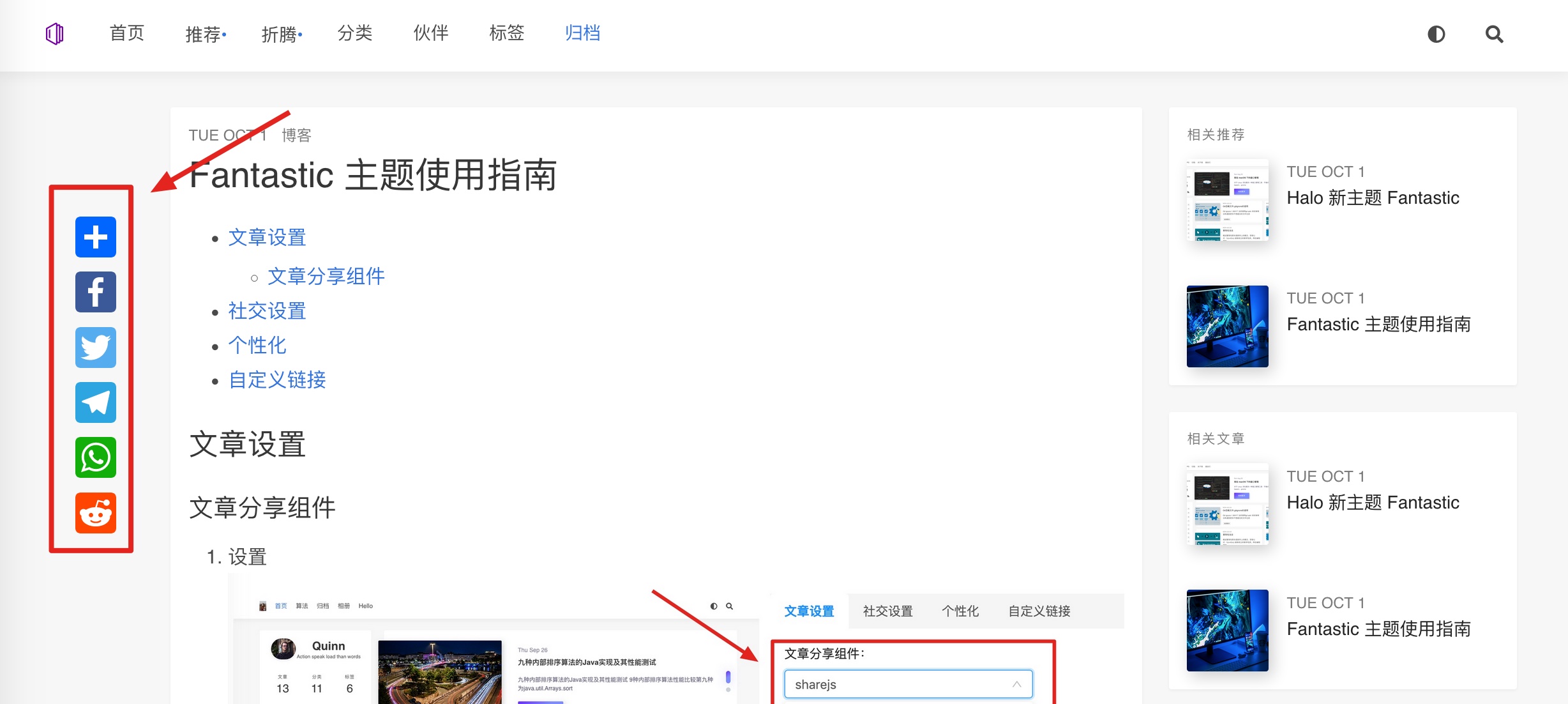
Task: Open the sharejs dropdown box
Action: pos(908,684)
